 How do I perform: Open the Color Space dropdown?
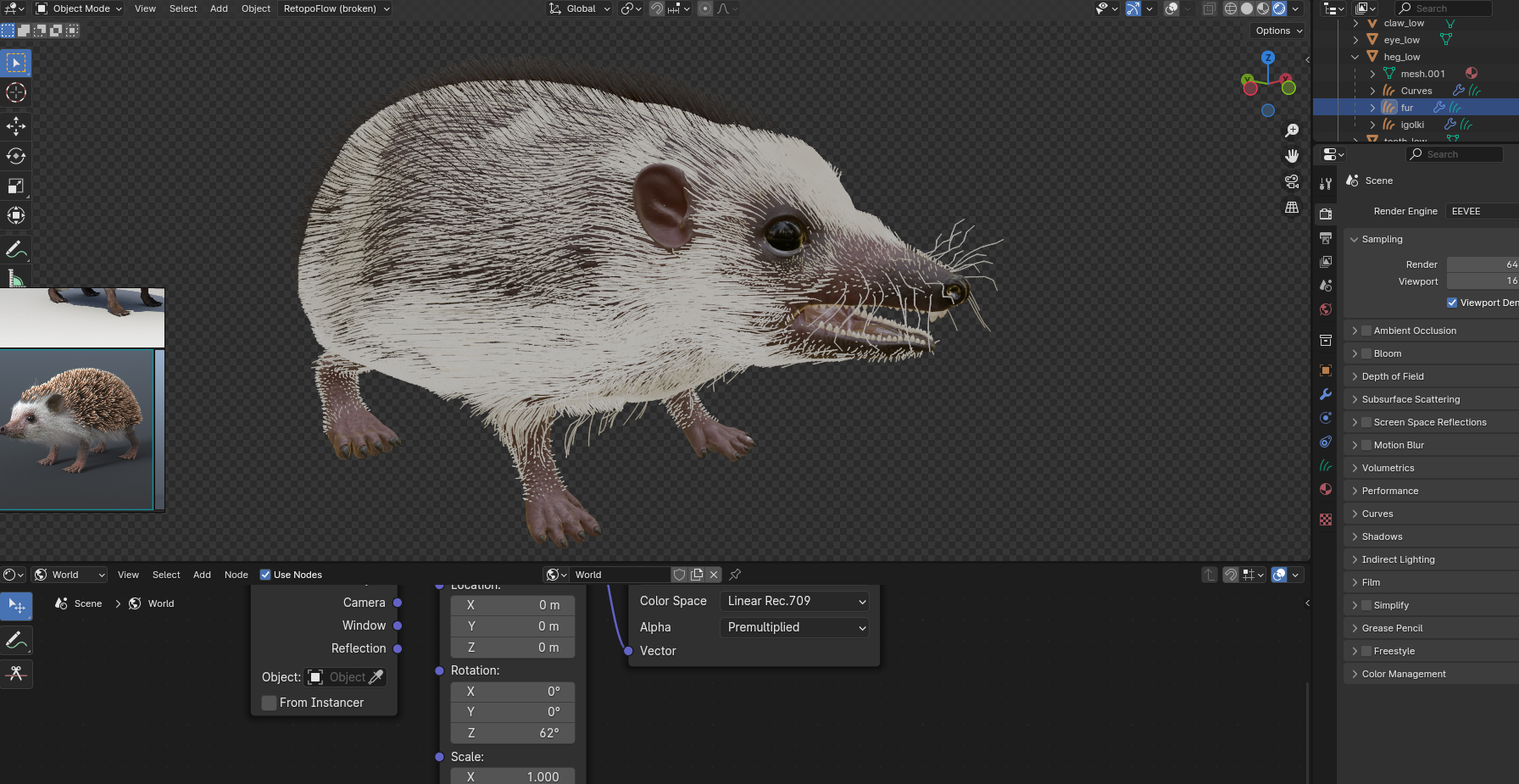pos(794,601)
